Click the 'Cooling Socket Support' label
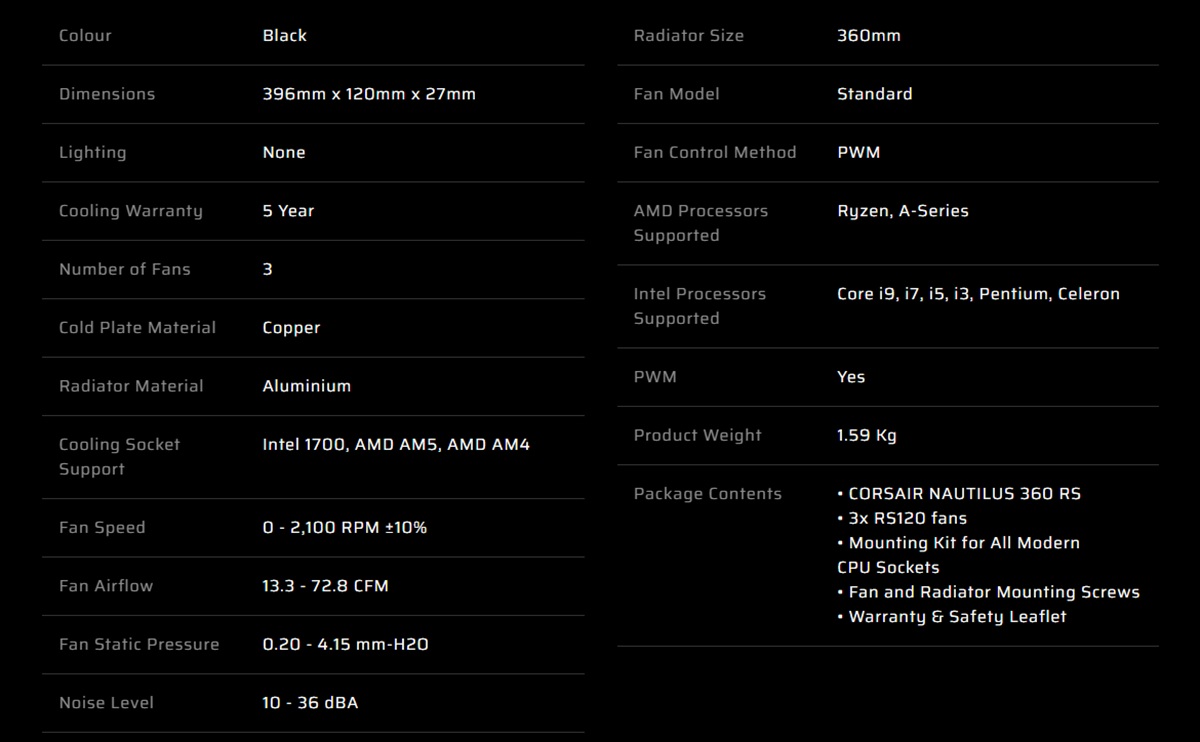 (120, 457)
